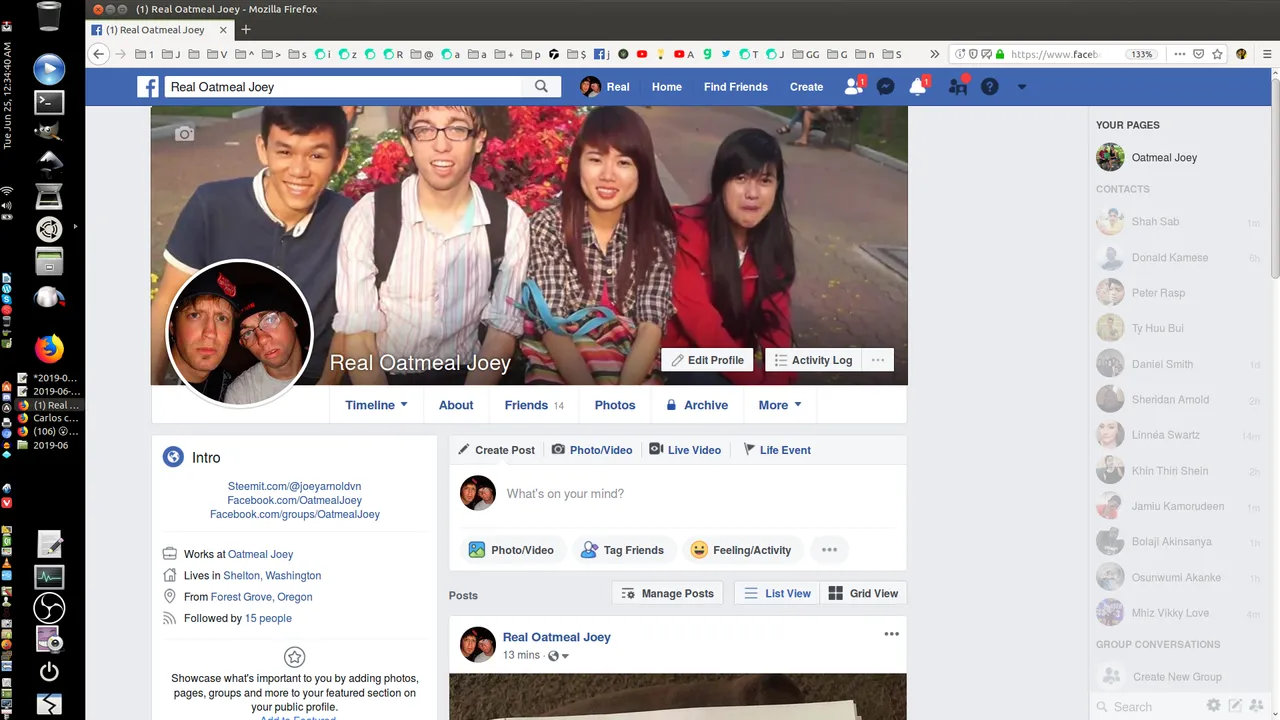Click the Facebook logo icon

coord(148,87)
